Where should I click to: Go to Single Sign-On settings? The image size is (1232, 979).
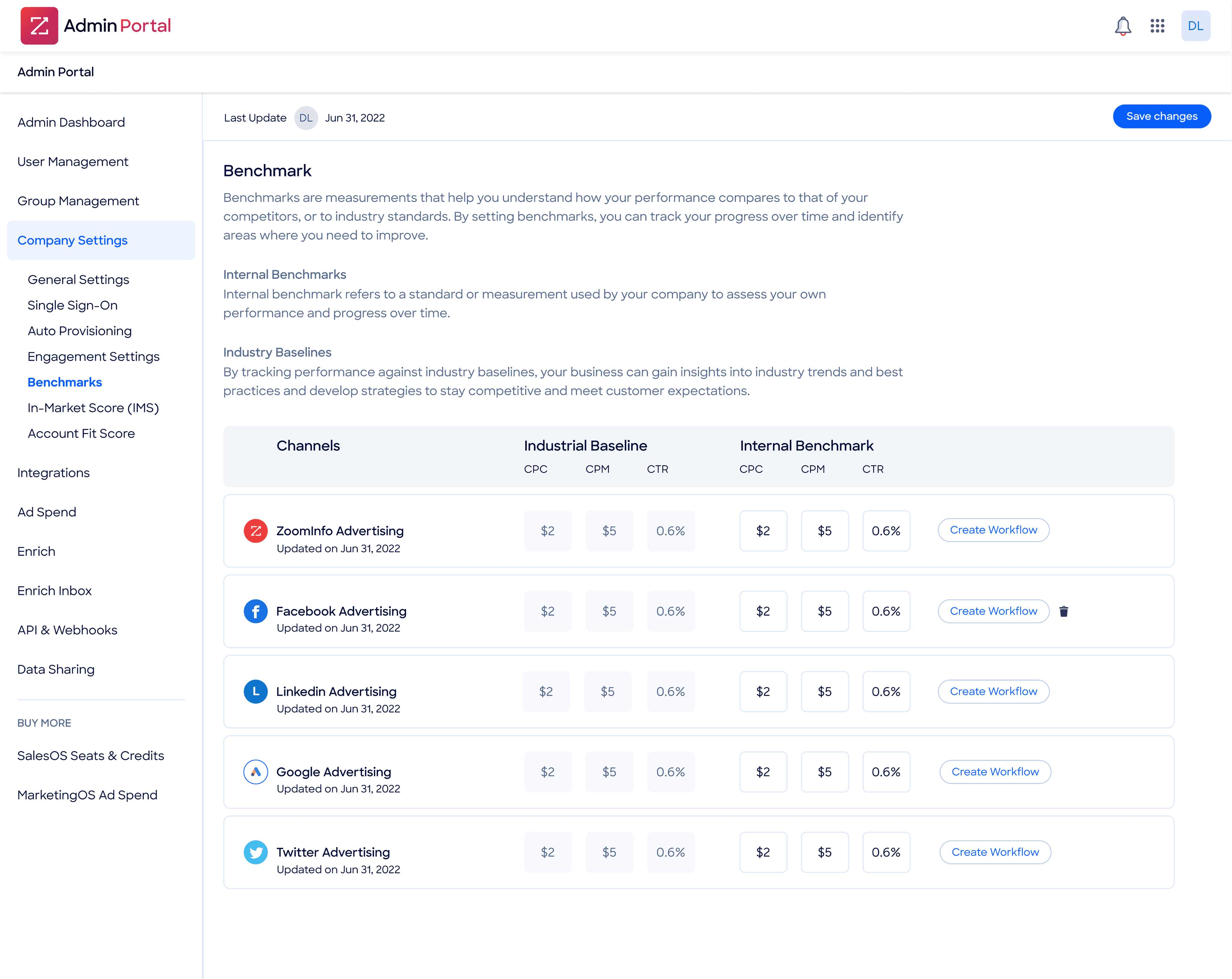(72, 305)
